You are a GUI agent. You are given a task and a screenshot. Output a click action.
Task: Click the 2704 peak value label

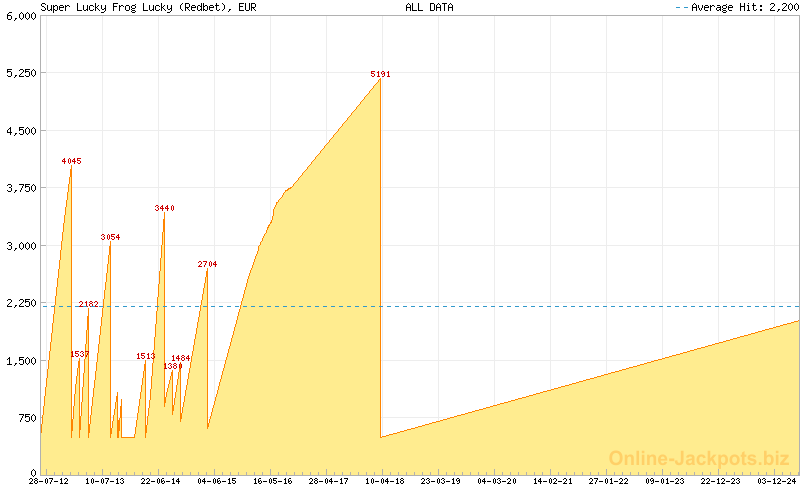click(207, 264)
